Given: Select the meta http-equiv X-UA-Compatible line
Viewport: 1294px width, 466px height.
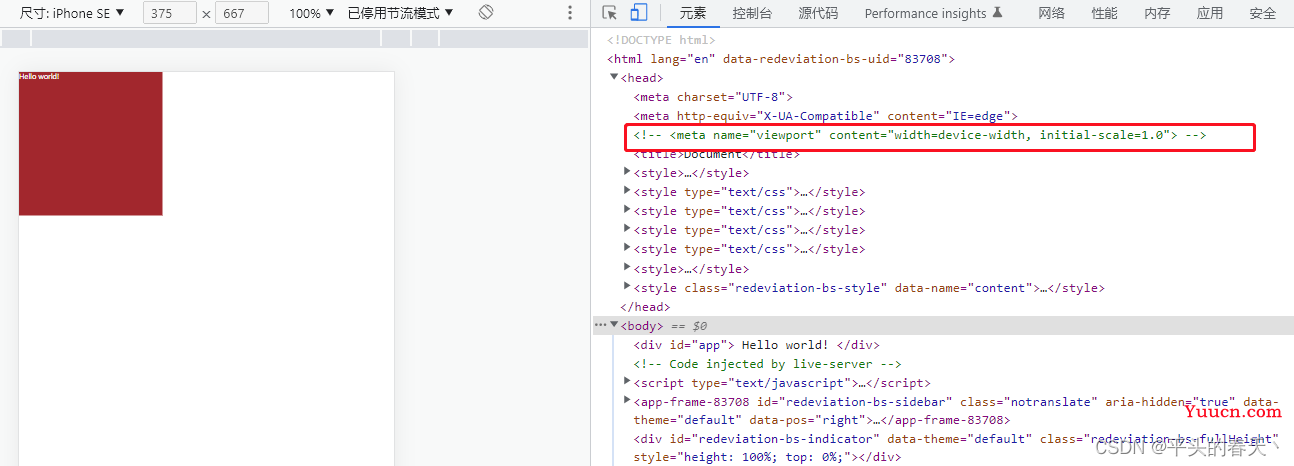Looking at the screenshot, I should click(825, 116).
